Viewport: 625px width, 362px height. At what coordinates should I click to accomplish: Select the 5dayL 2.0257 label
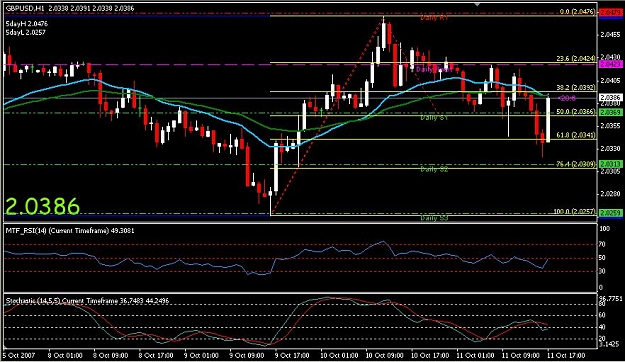tap(26, 32)
